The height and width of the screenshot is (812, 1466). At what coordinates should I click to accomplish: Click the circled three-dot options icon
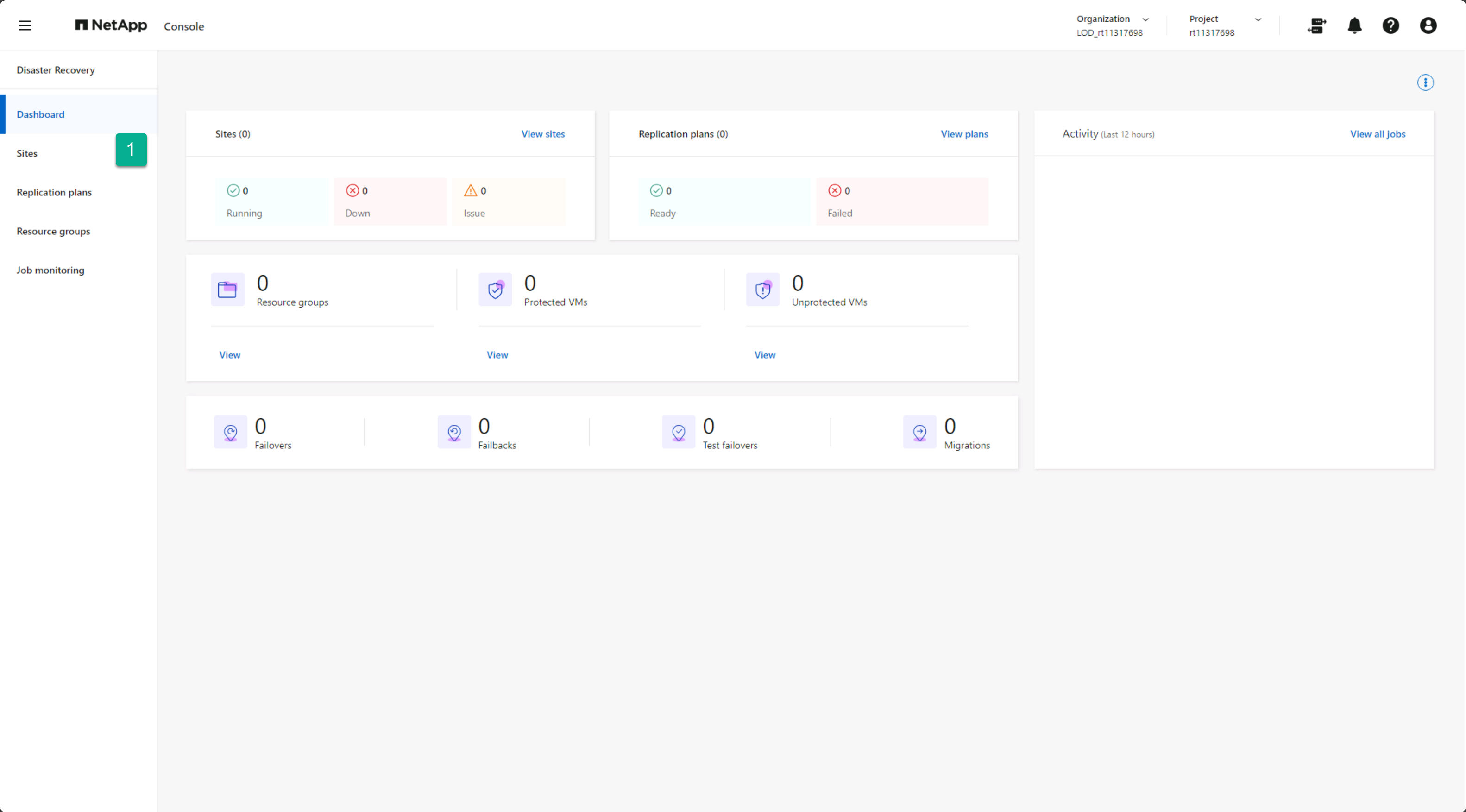pyautogui.click(x=1425, y=82)
